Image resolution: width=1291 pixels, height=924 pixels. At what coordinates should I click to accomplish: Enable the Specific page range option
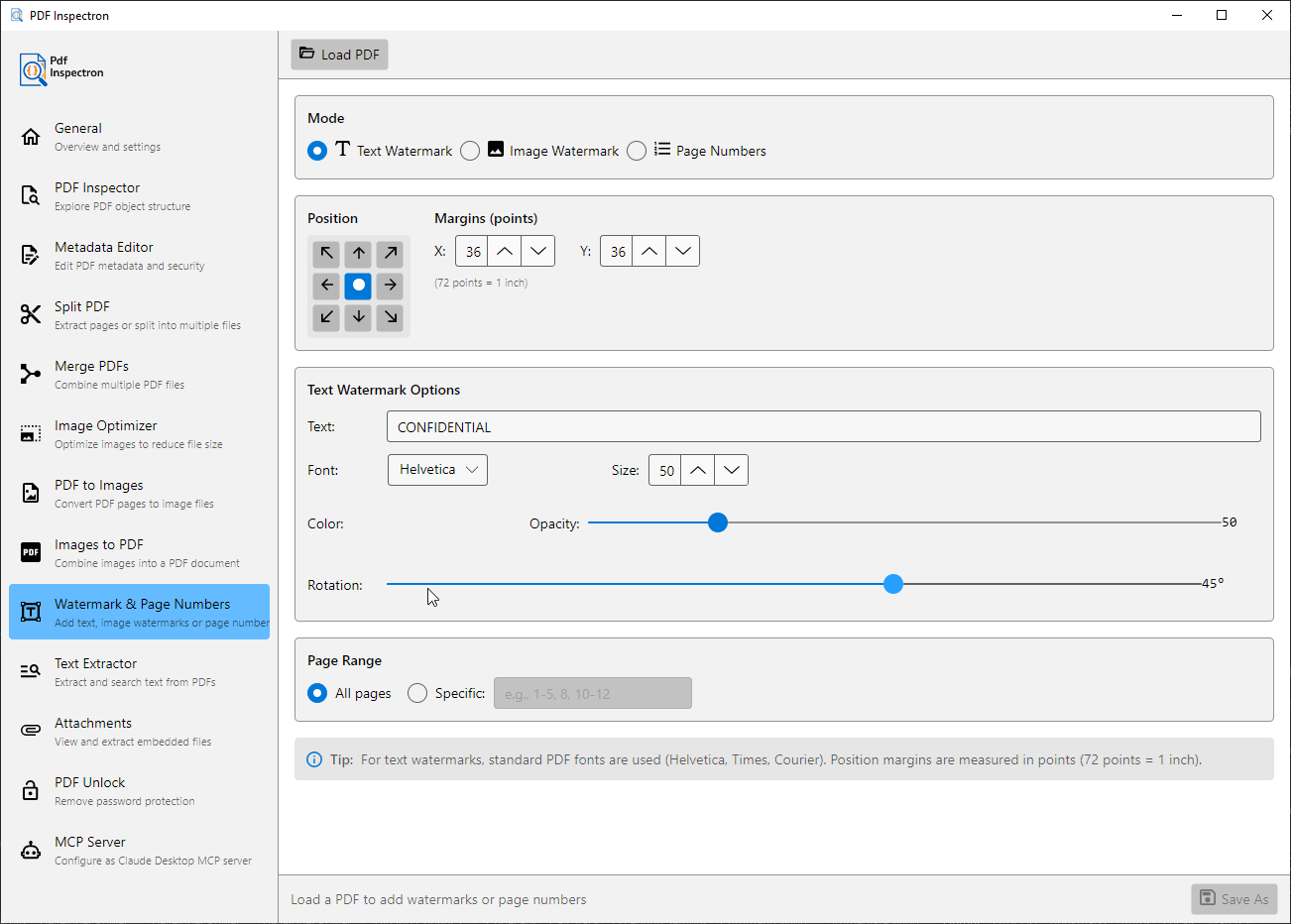tap(417, 693)
